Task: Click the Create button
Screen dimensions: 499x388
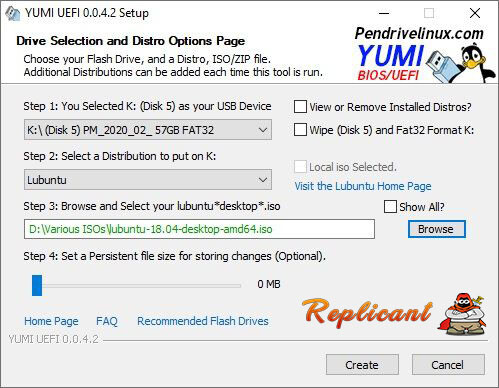Action: [x=362, y=365]
